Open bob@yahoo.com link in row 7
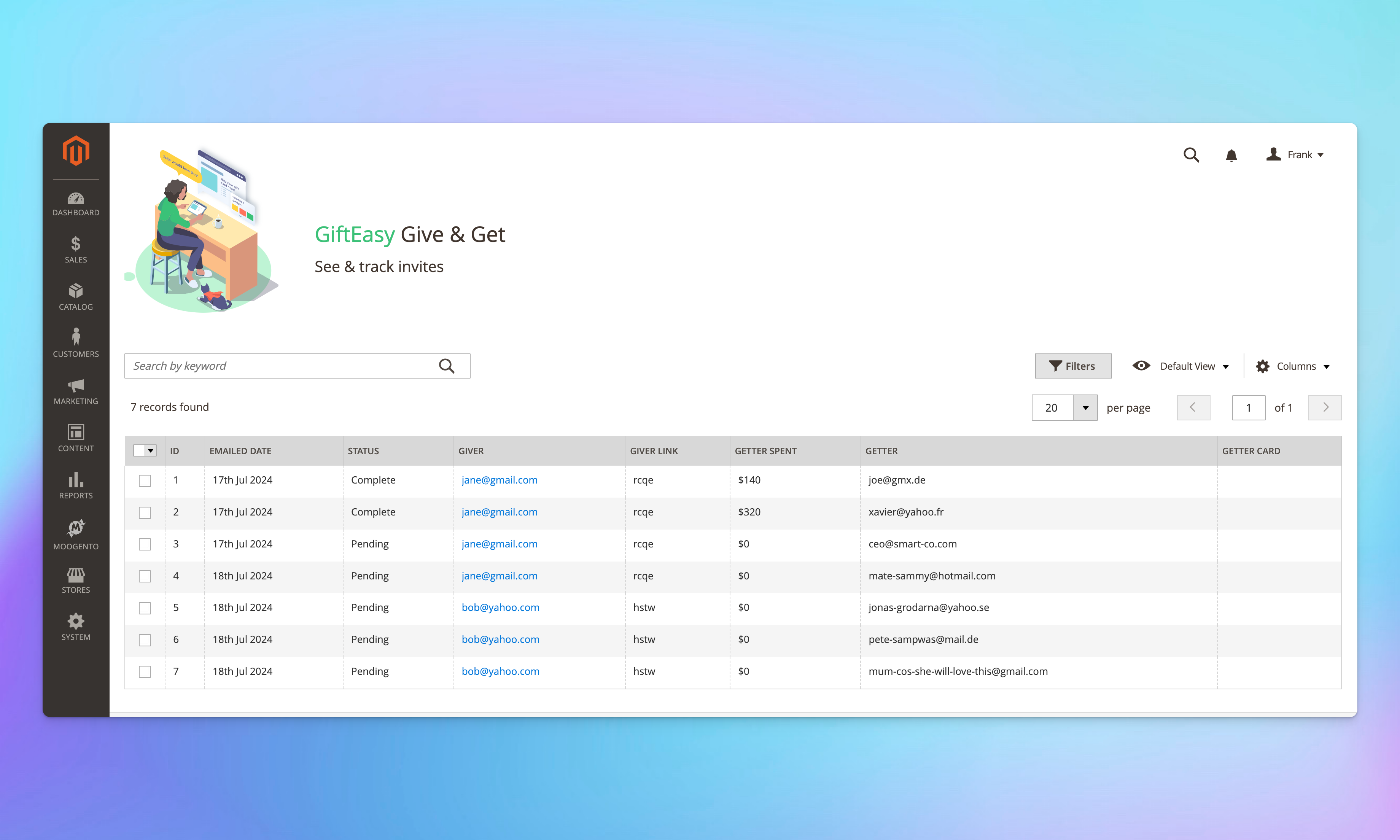1400x840 pixels. click(x=501, y=671)
